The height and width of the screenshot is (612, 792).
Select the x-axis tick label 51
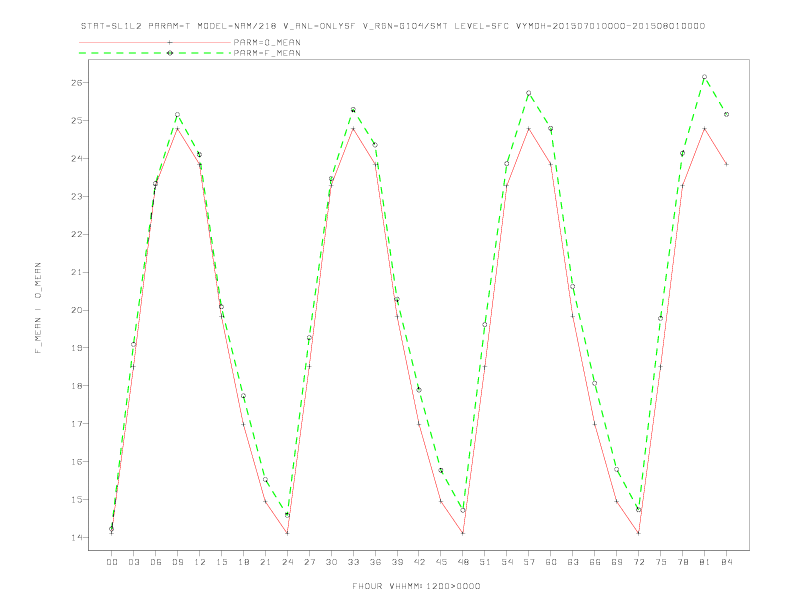tap(485, 562)
